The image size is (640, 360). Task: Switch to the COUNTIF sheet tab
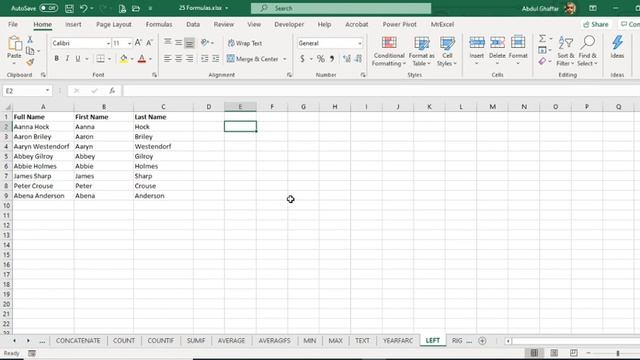tap(161, 340)
